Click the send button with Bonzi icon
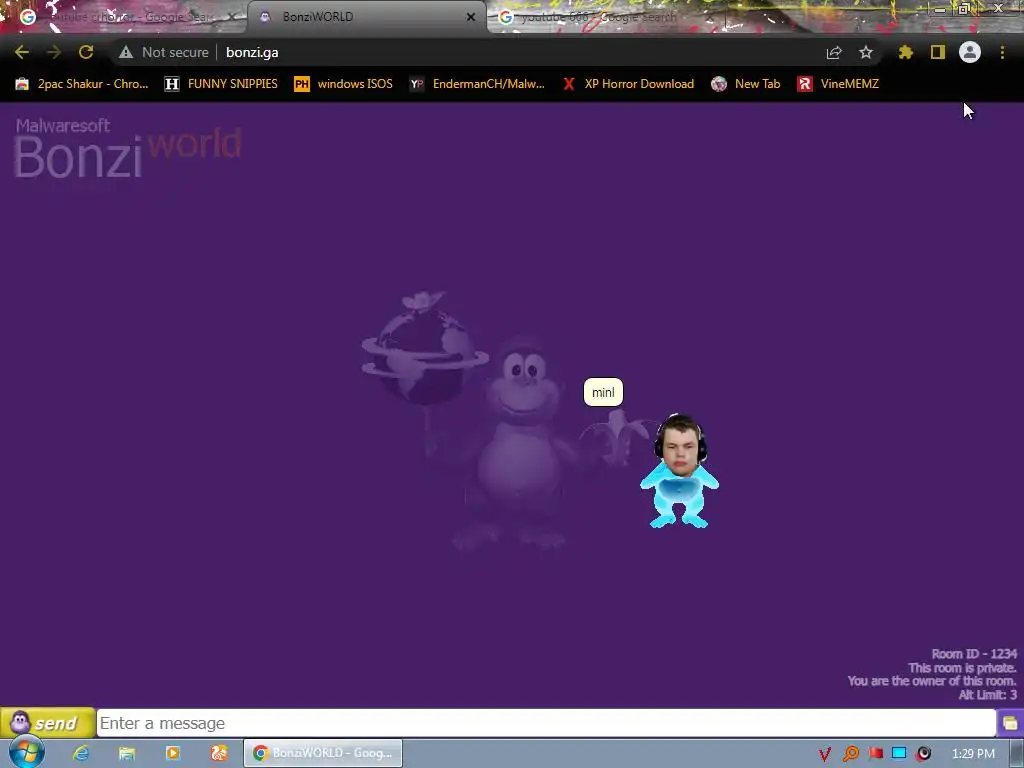Viewport: 1024px width, 768px height. pos(48,723)
